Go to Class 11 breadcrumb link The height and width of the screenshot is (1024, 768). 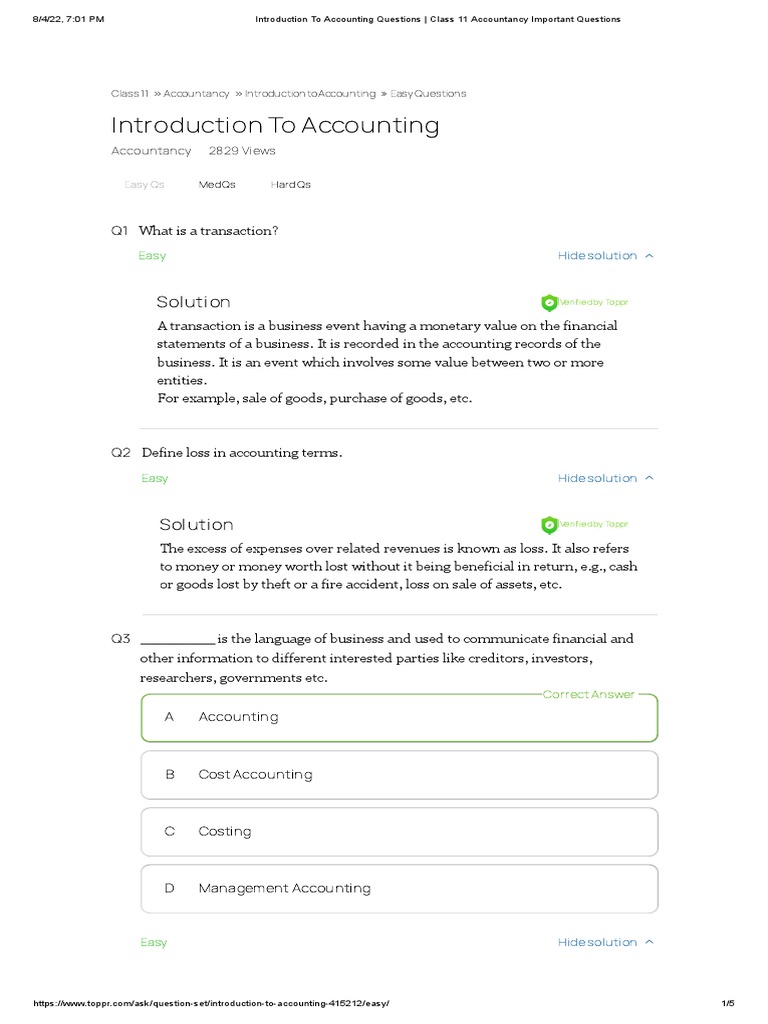130,94
